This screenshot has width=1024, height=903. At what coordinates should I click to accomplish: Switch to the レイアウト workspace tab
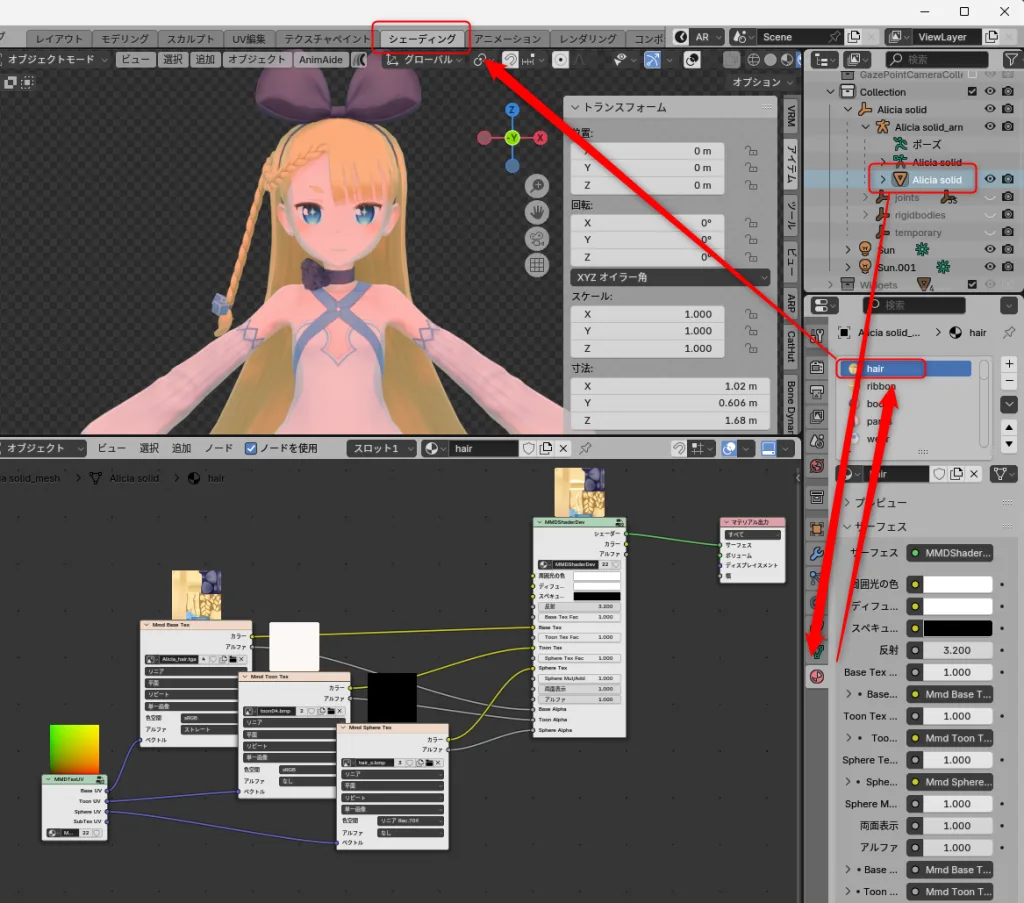click(x=59, y=39)
